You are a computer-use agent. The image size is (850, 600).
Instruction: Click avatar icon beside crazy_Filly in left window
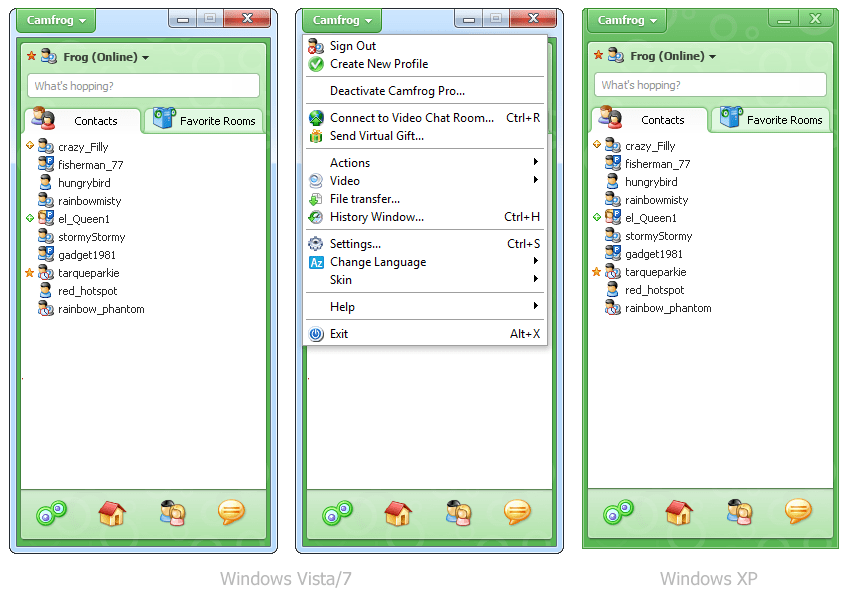(x=46, y=146)
